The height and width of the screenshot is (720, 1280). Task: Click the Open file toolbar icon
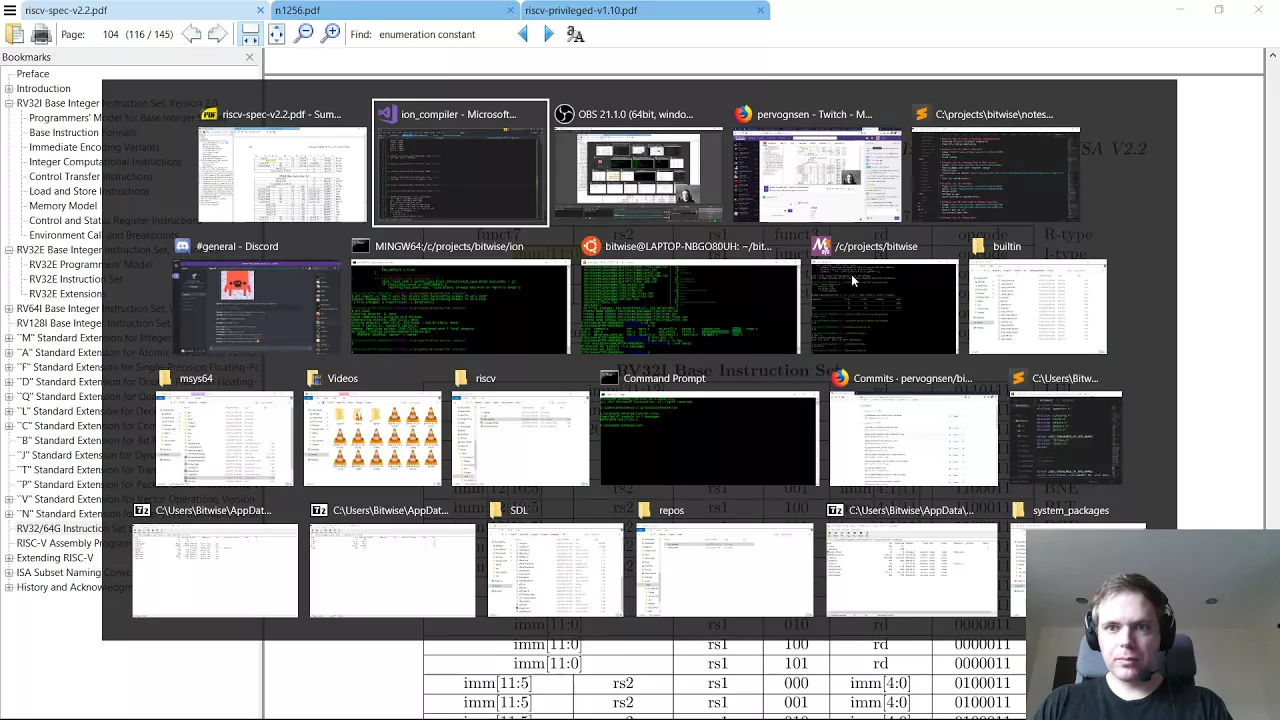click(x=14, y=34)
